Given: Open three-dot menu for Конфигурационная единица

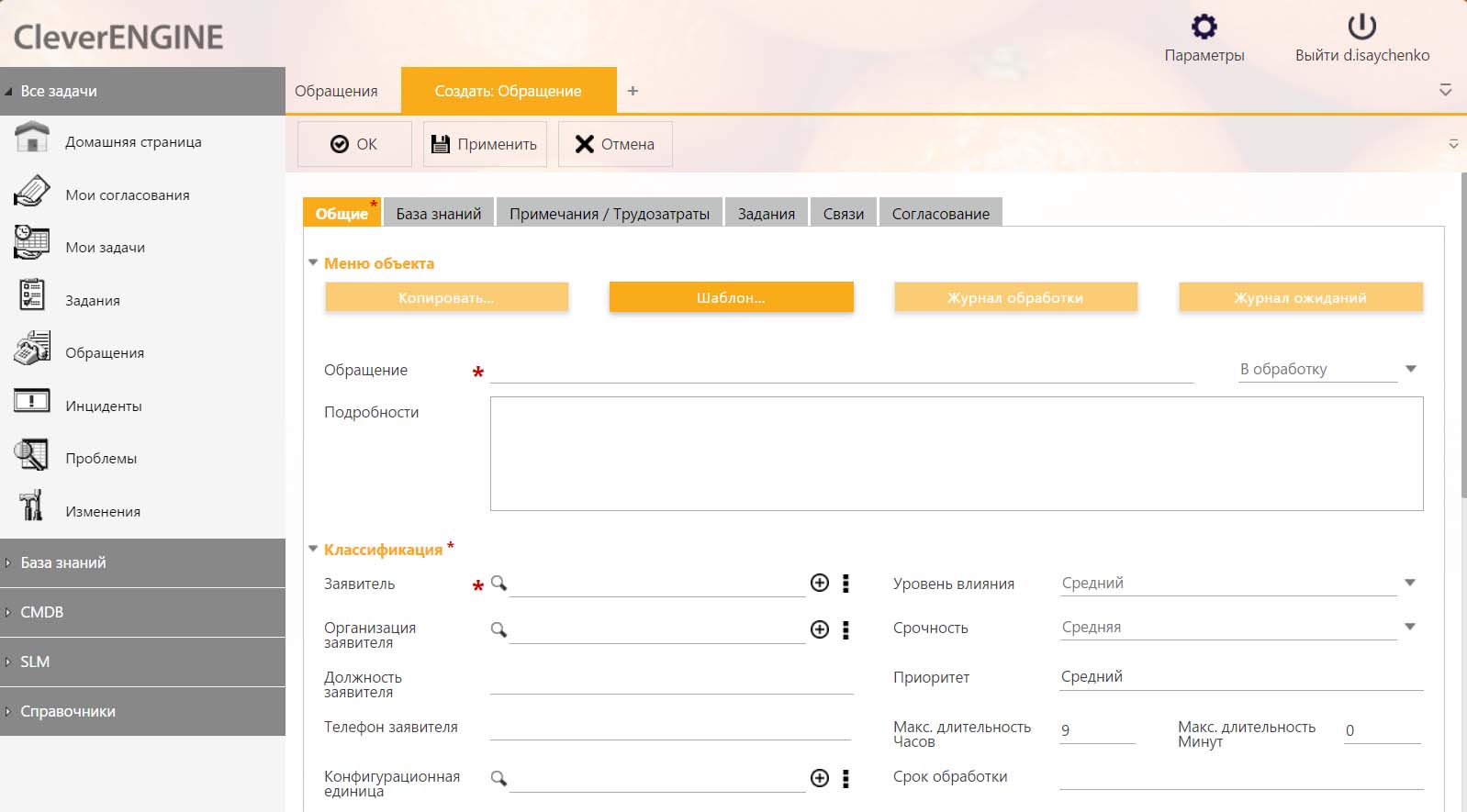Looking at the screenshot, I should click(x=845, y=779).
